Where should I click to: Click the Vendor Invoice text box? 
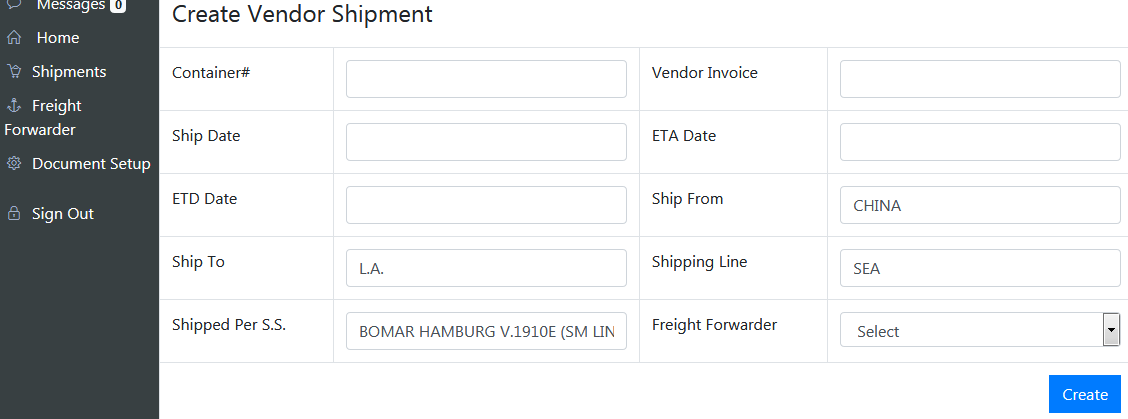click(979, 79)
